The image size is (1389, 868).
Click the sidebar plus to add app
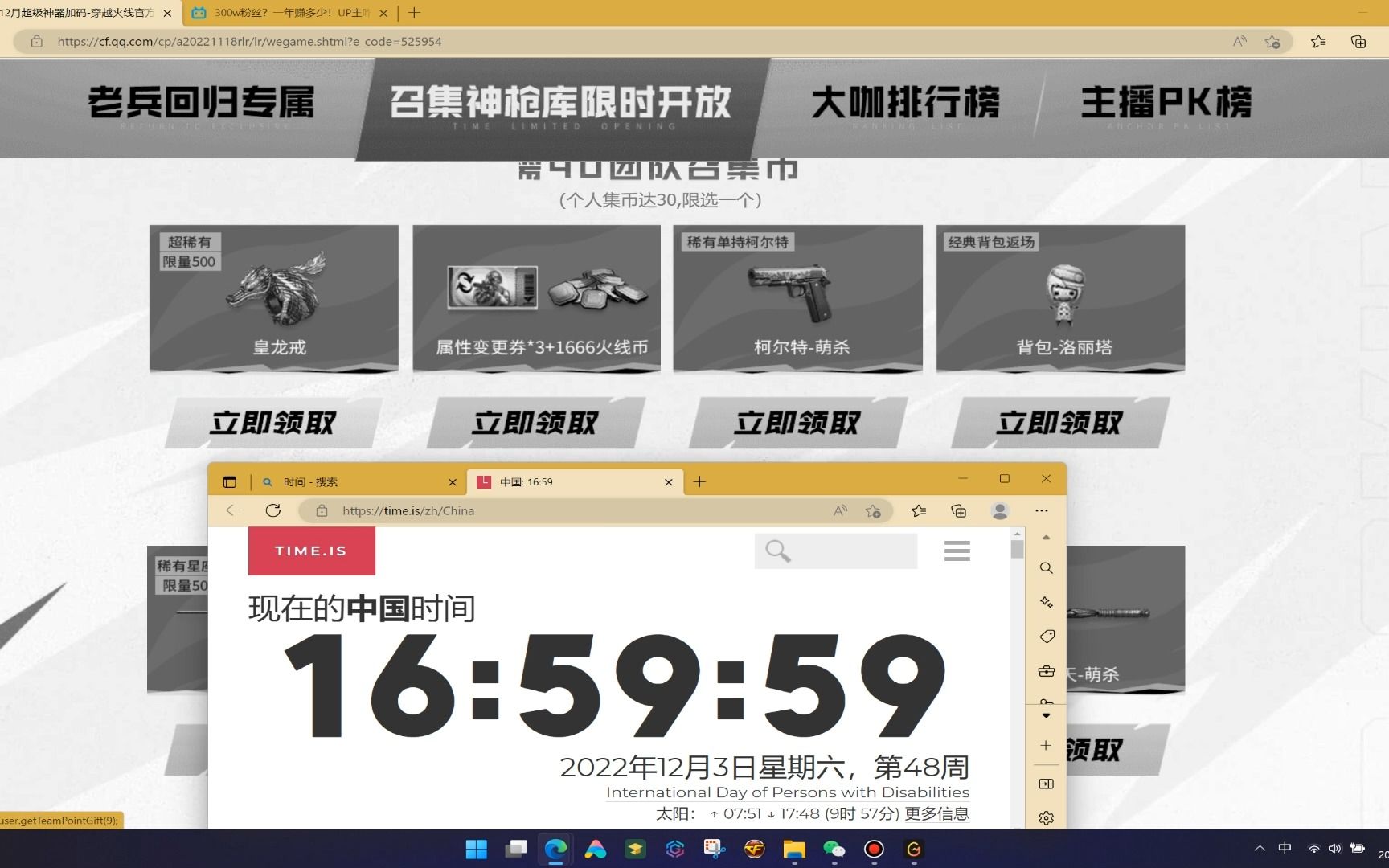pos(1046,746)
